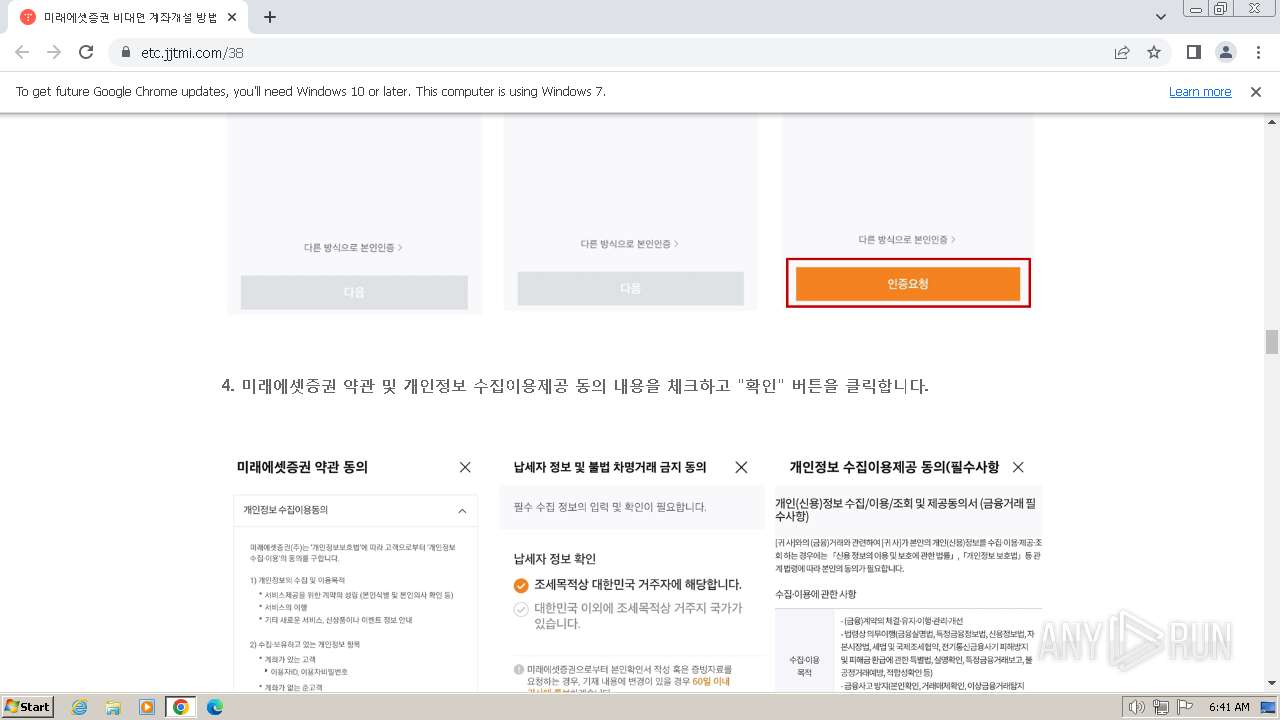This screenshot has height=720, width=1280.
Task: Share this page icon in address bar
Action: (x=1122, y=52)
